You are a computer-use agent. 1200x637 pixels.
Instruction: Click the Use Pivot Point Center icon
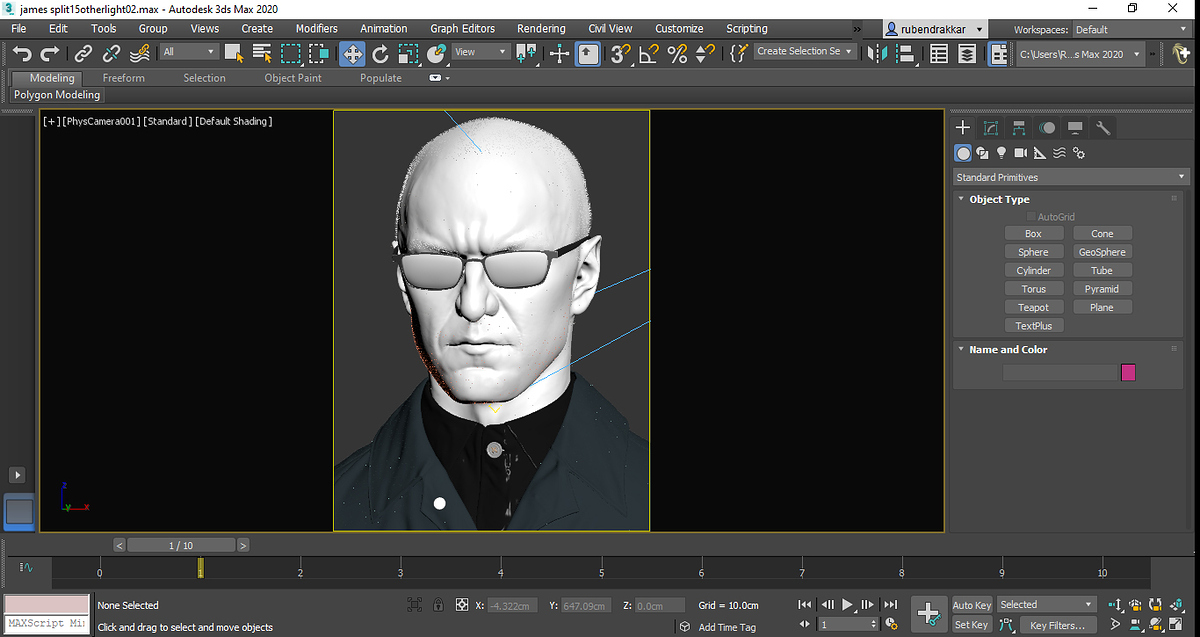click(x=526, y=53)
